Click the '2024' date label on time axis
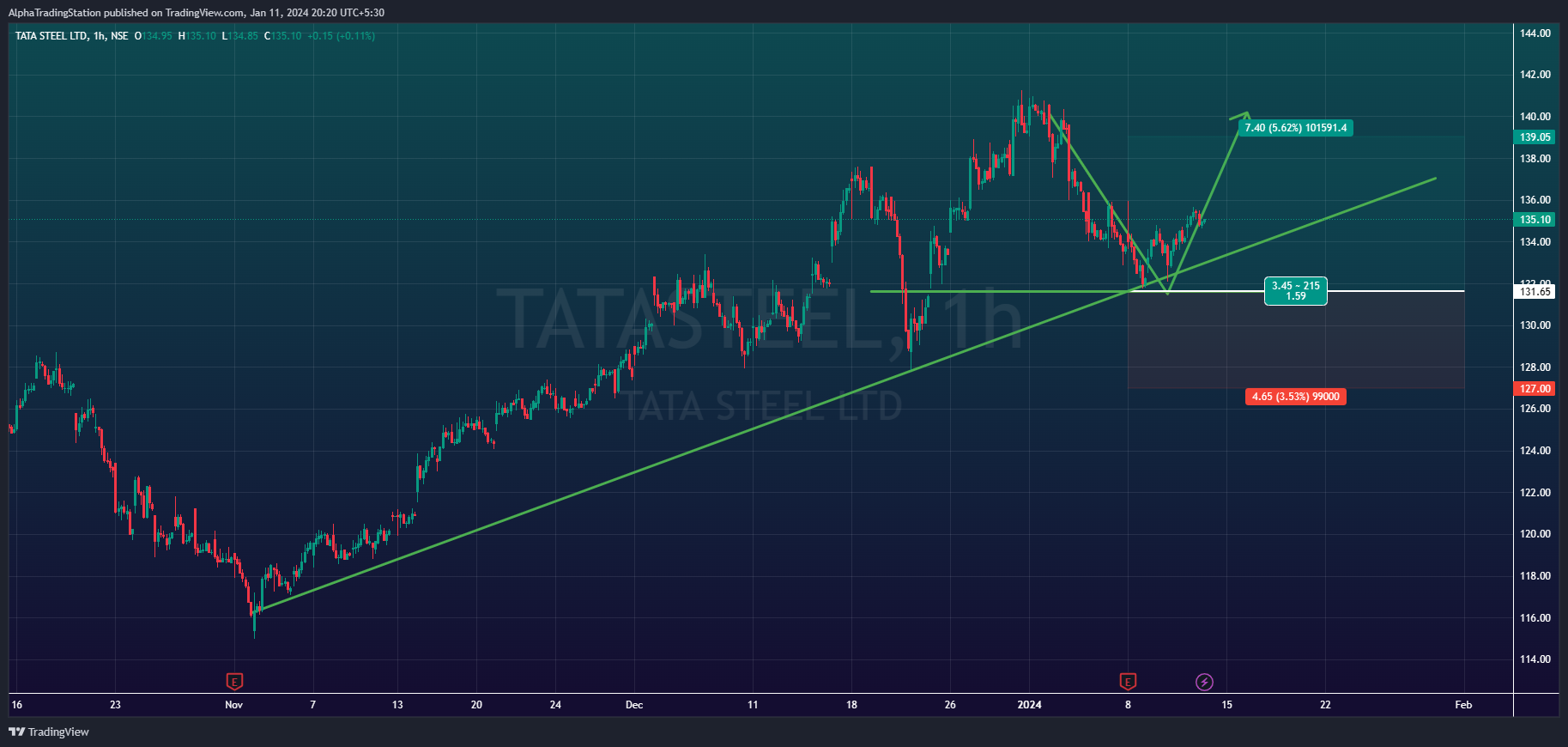The width and height of the screenshot is (1568, 747). click(1029, 705)
